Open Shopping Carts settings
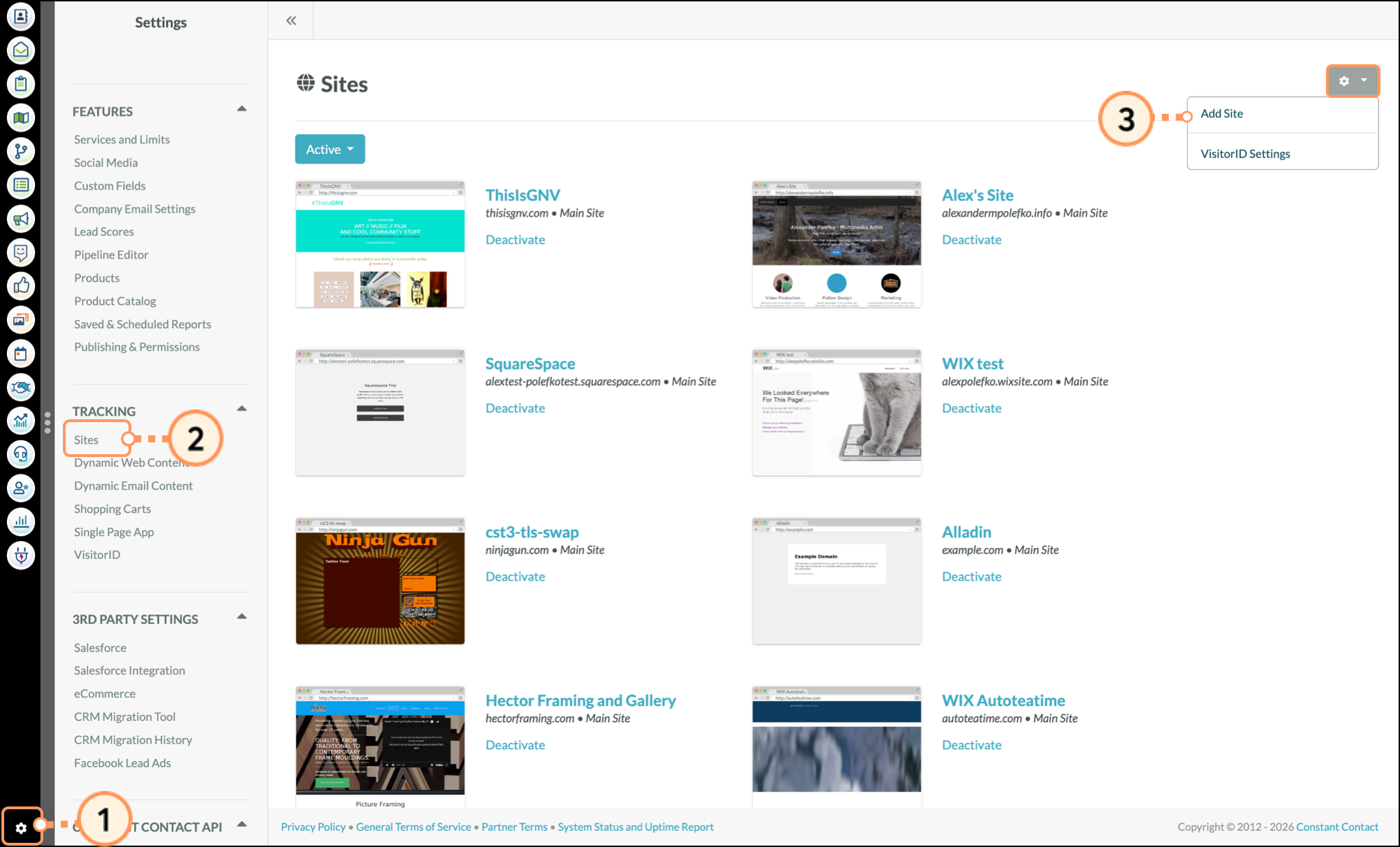This screenshot has width=1400, height=847. pos(112,509)
